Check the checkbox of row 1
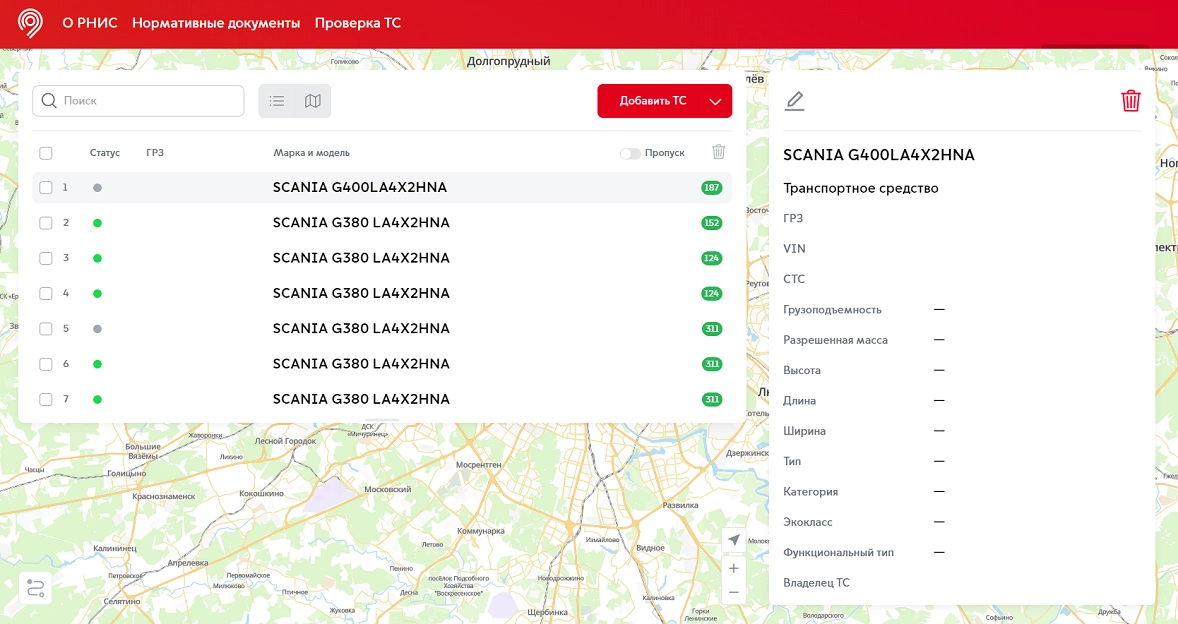Viewport: 1178px width, 624px height. 46,188
